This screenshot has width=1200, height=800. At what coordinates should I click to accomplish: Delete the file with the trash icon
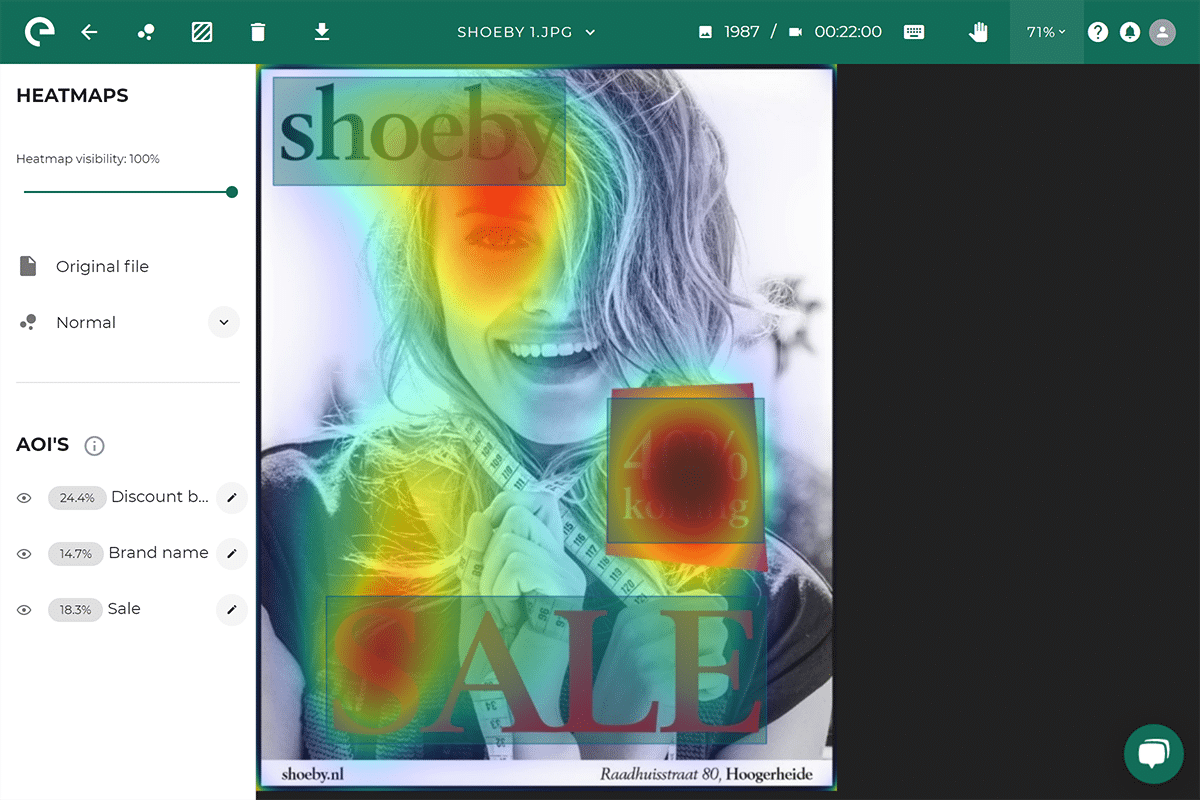pyautogui.click(x=258, y=32)
